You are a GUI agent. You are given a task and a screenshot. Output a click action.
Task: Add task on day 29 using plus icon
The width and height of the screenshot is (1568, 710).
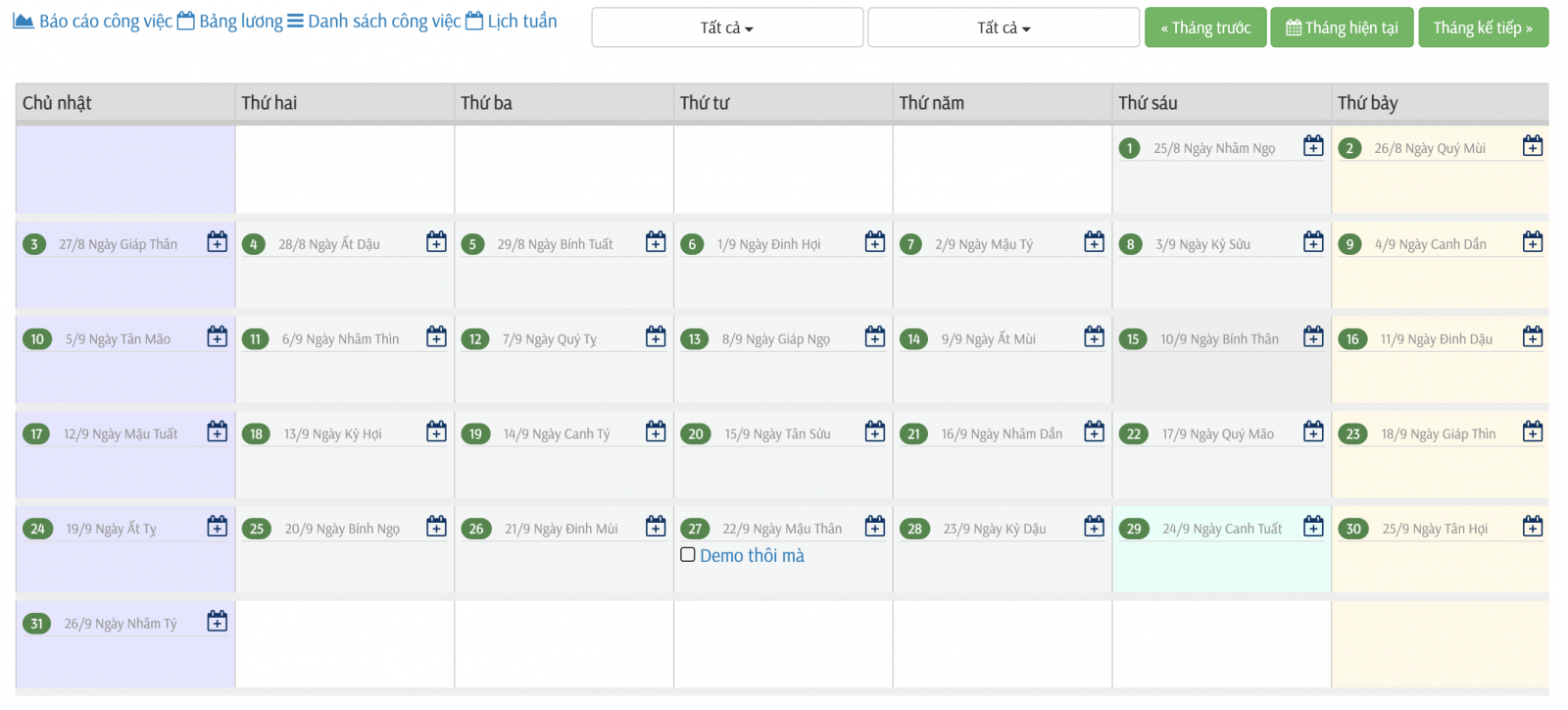pos(1313,527)
